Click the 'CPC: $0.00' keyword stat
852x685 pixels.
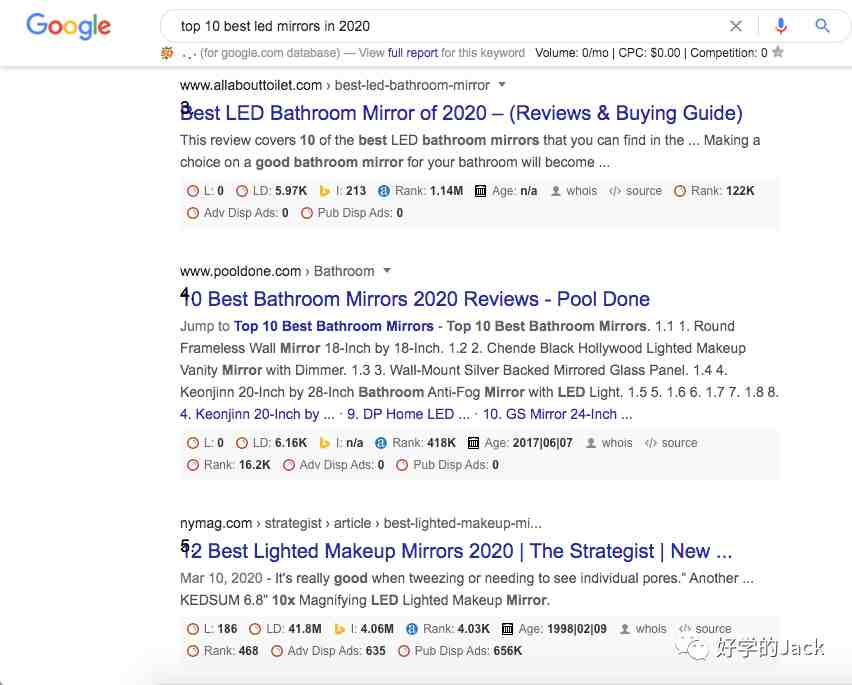(x=649, y=53)
